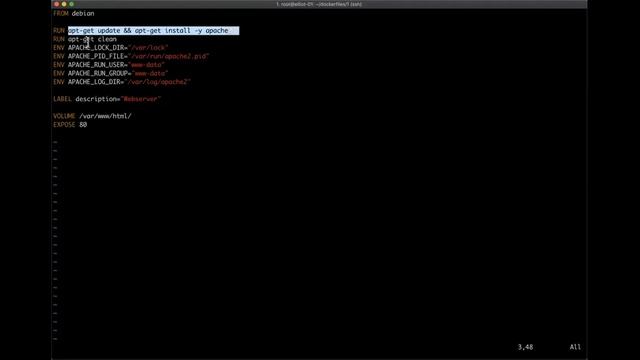Click the "/var/lock" string value
The height and width of the screenshot is (360, 640).
(x=148, y=48)
